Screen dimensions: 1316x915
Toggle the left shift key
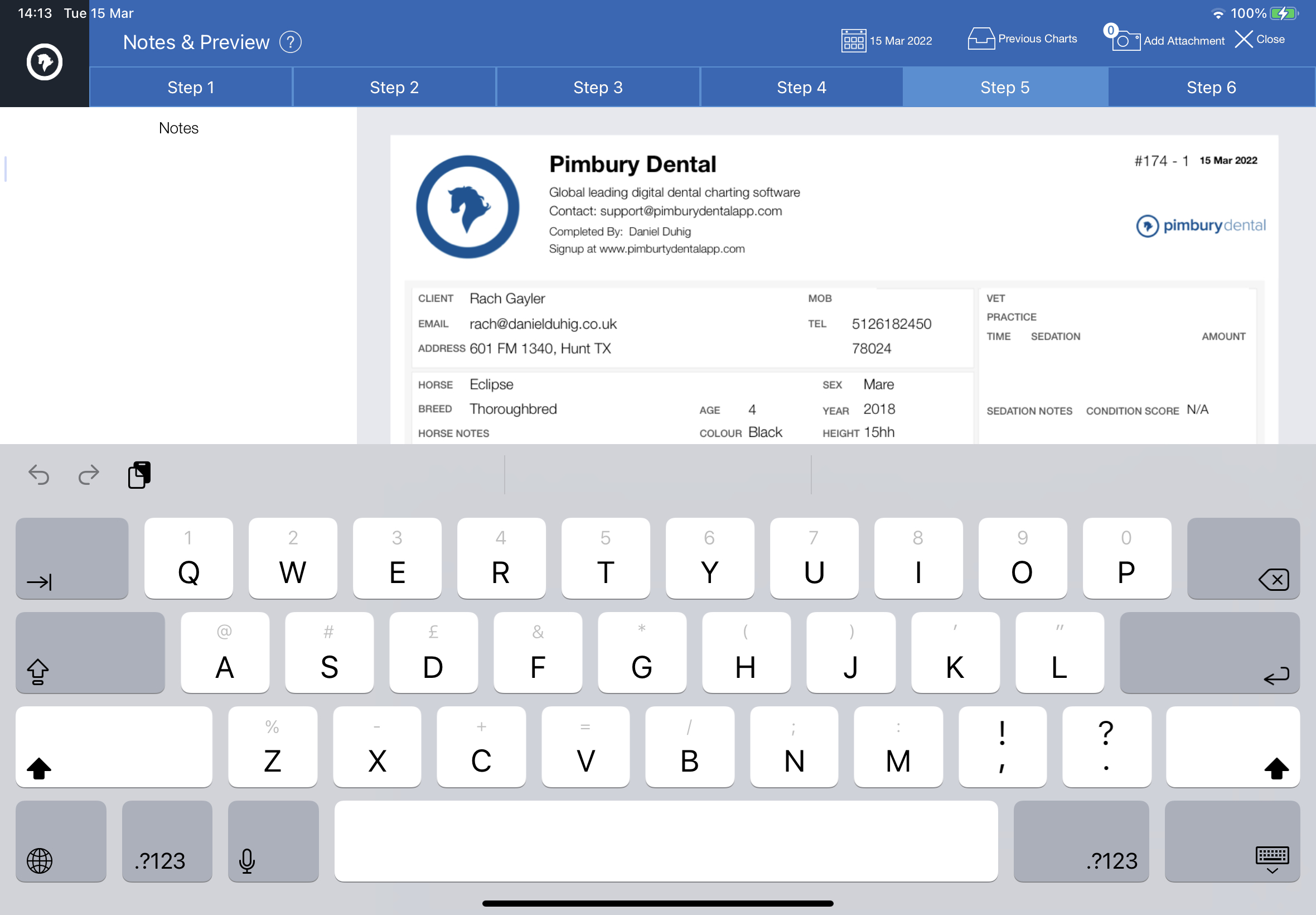coord(114,747)
